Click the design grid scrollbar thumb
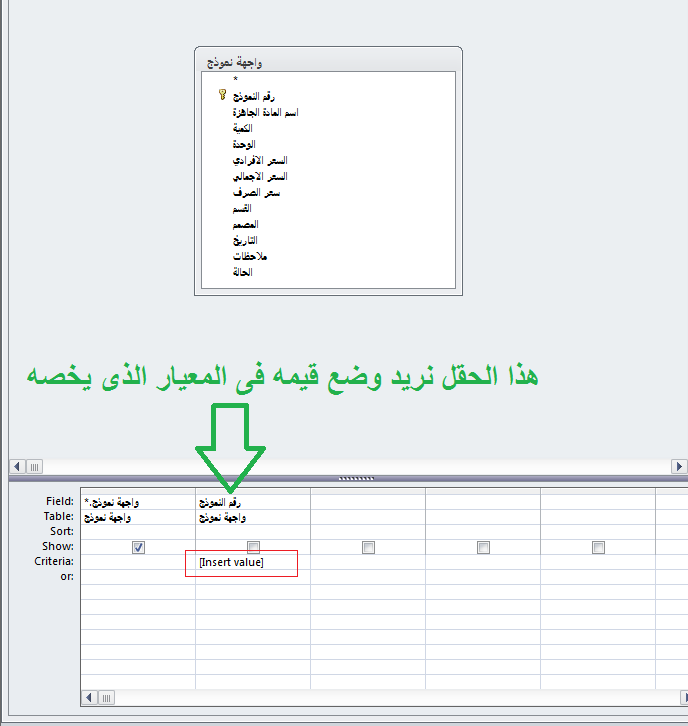 [106, 697]
